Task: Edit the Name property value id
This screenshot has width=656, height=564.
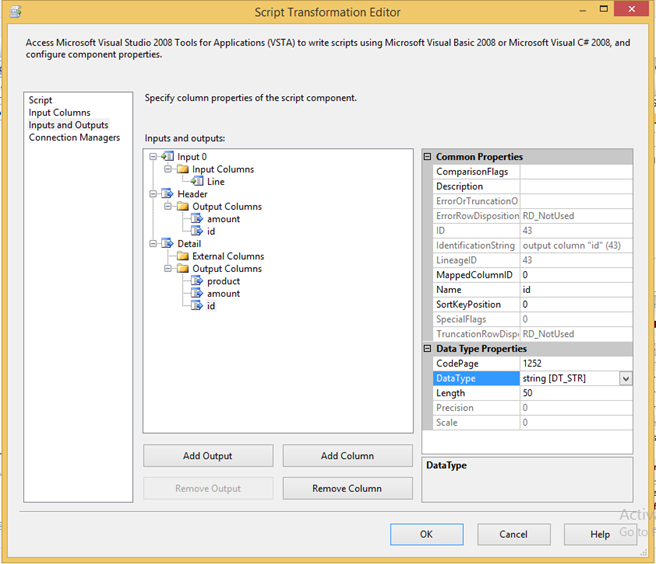Action: (576, 290)
